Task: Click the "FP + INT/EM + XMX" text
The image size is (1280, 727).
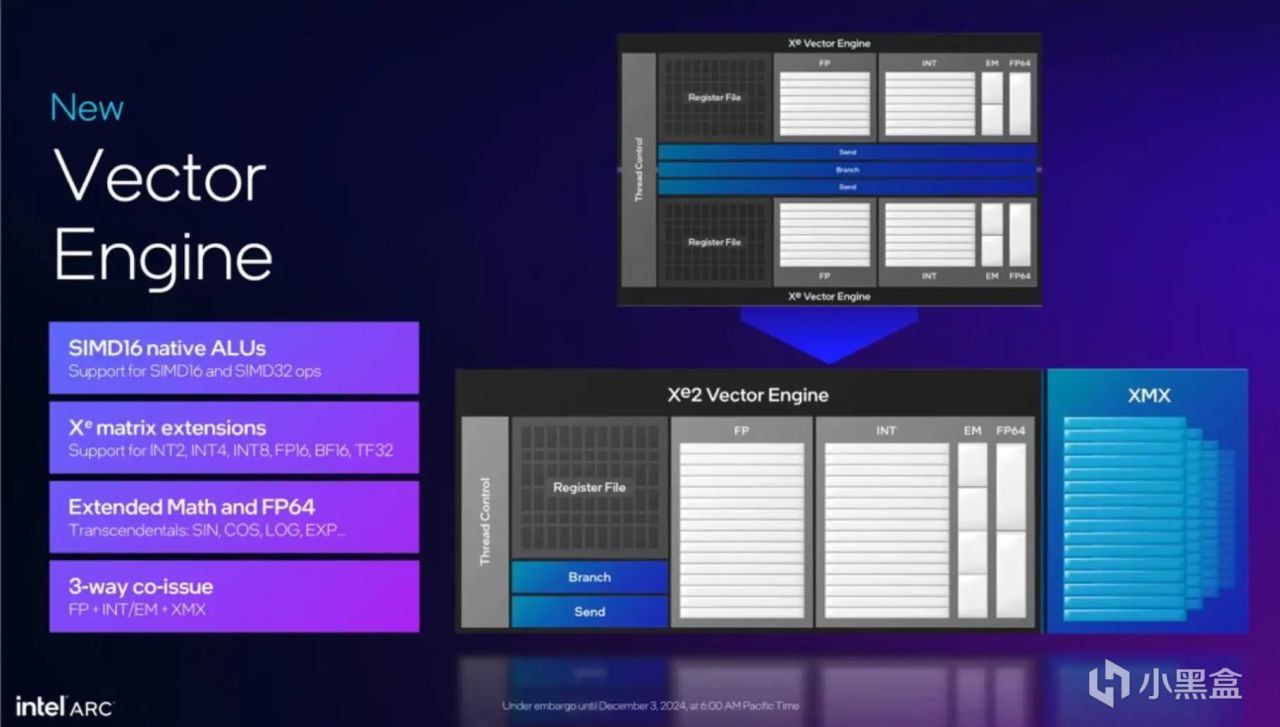Action: (x=137, y=609)
